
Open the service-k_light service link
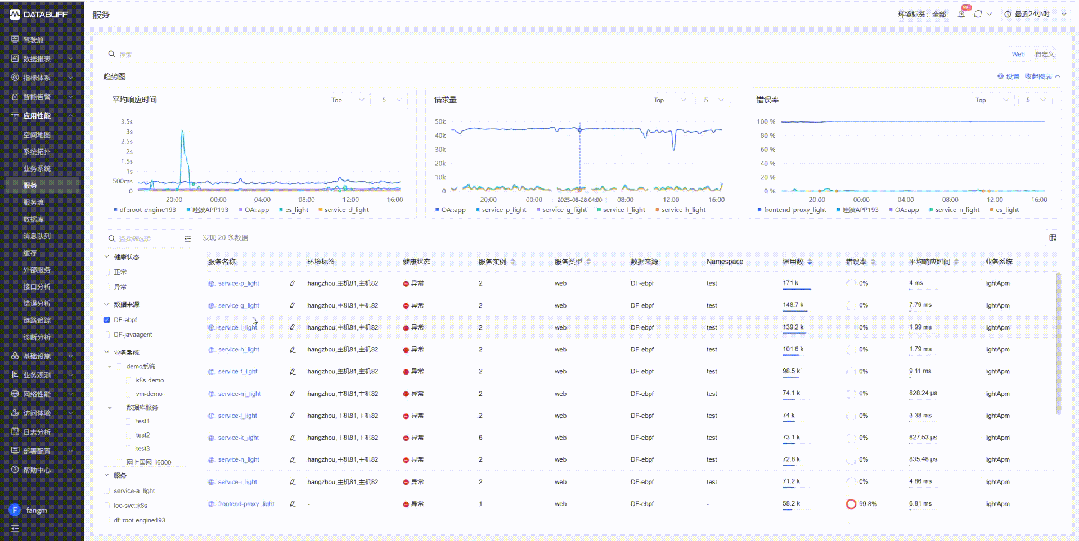235,438
